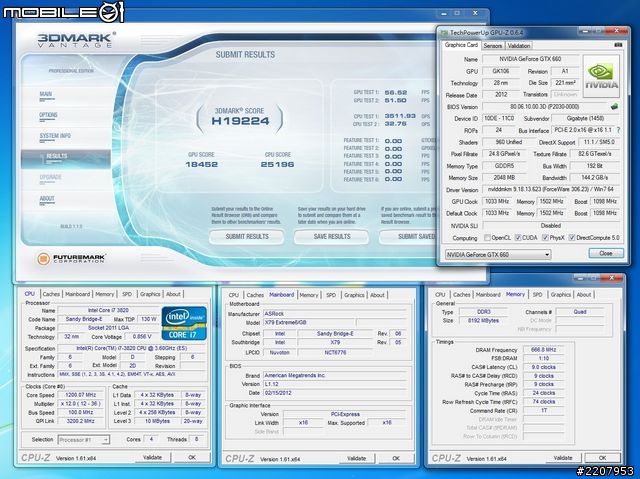The height and width of the screenshot is (479, 640).
Task: Open MAIN in the 3DMark sidebar
Action: (46, 95)
